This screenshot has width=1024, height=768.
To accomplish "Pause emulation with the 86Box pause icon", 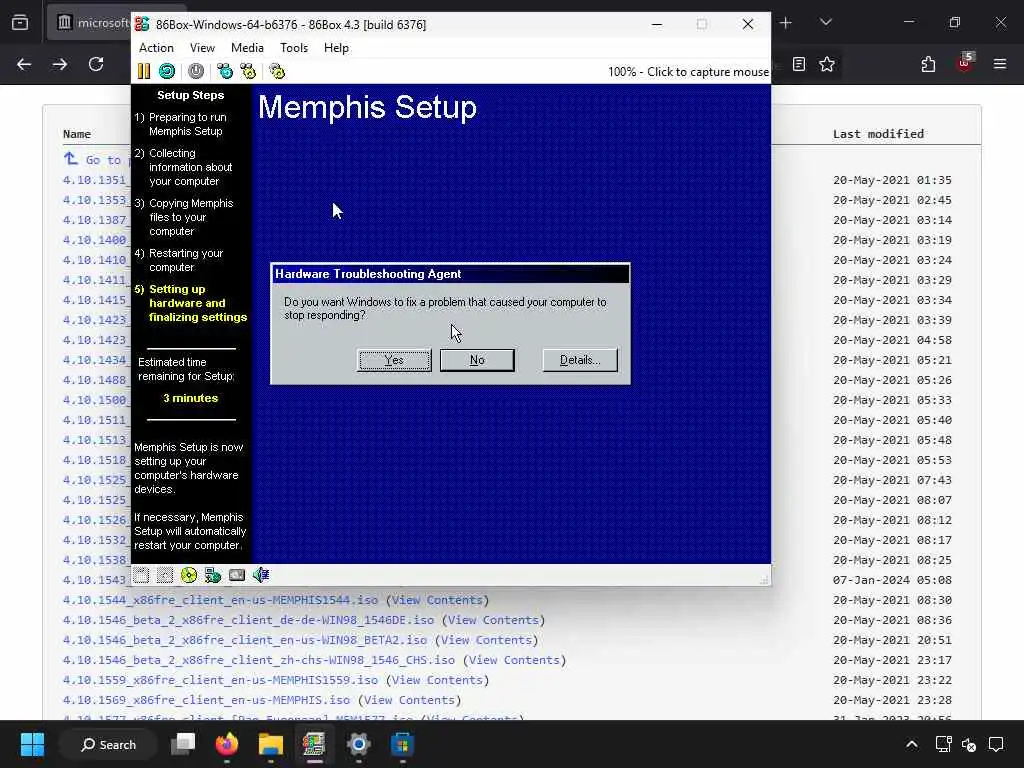I will point(144,71).
